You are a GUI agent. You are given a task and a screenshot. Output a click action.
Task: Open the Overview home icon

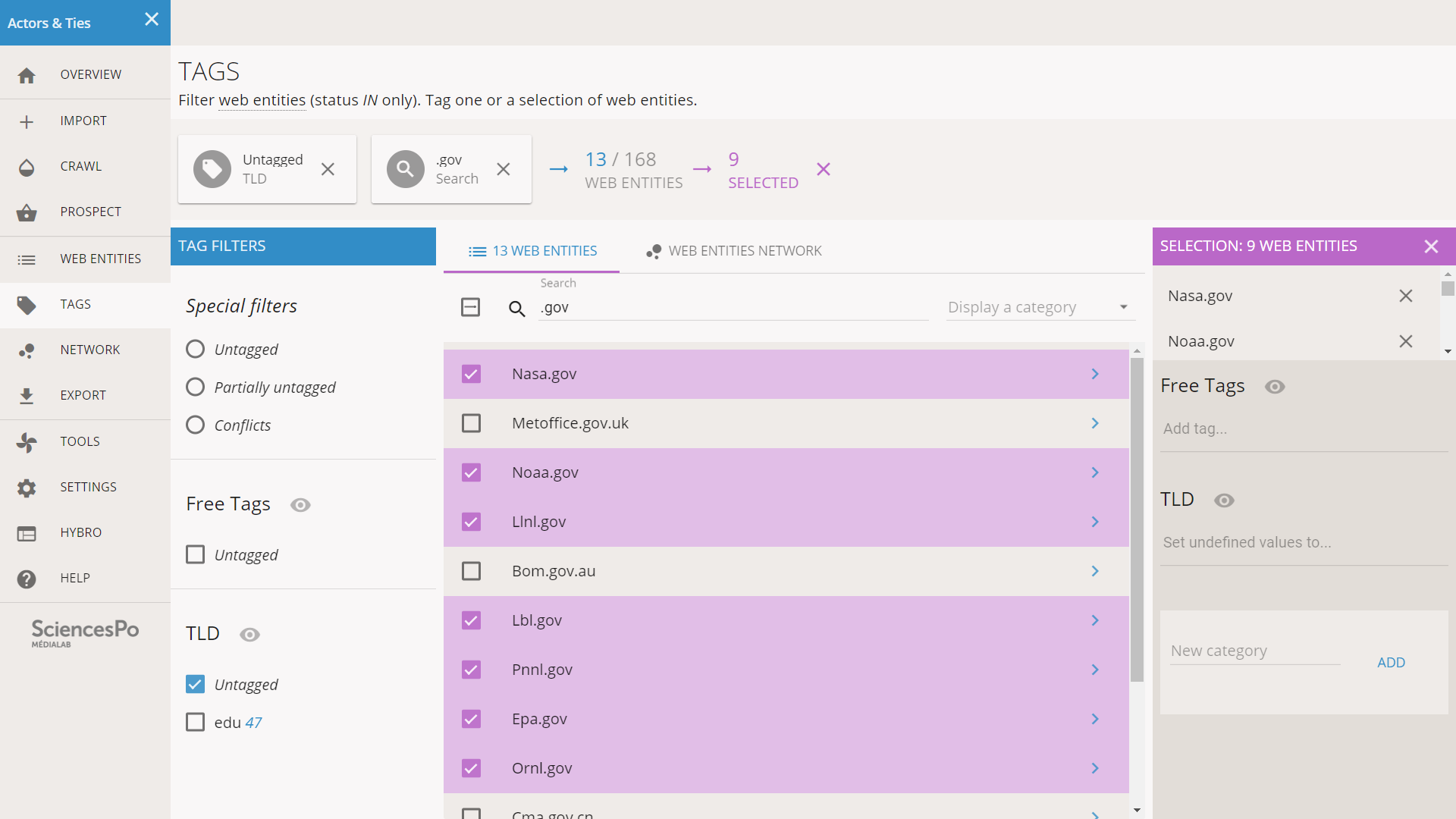point(27,75)
